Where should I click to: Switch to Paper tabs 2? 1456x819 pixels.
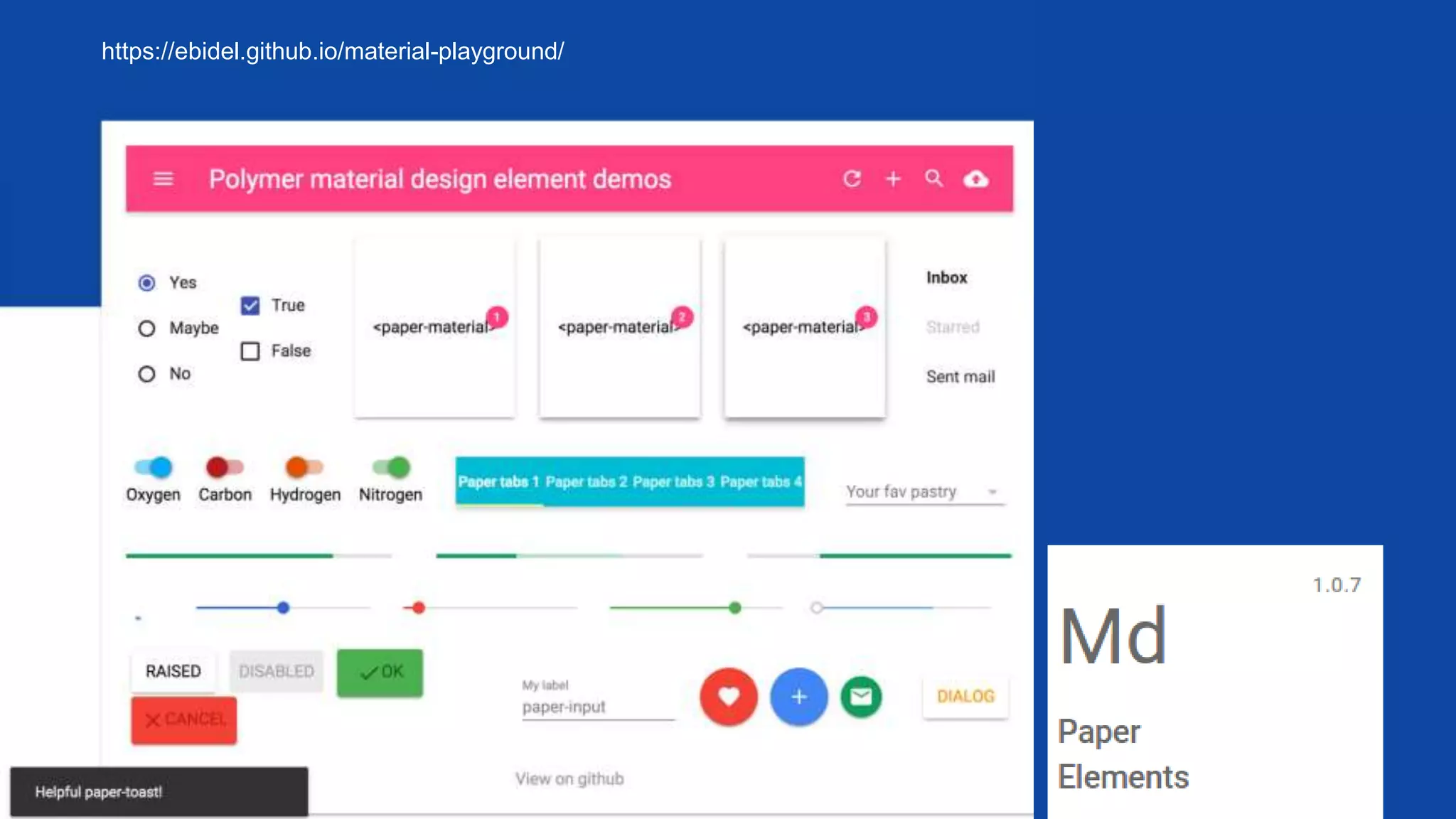click(587, 481)
